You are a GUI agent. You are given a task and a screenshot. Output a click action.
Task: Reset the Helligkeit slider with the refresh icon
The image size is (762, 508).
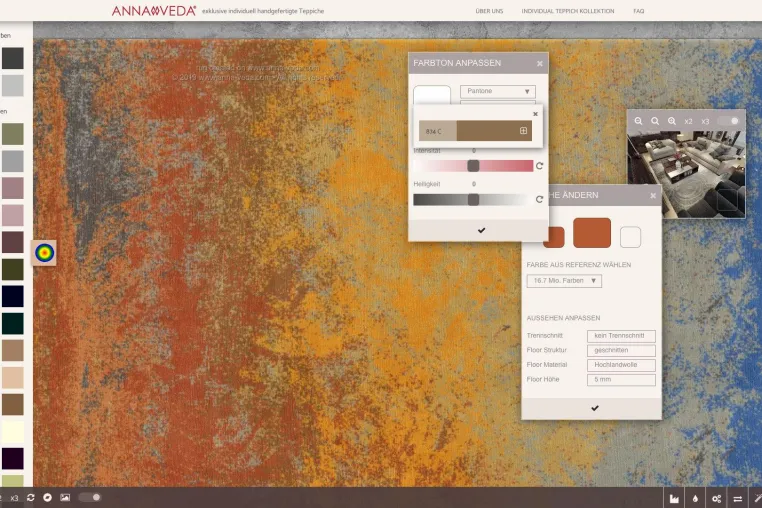pos(539,199)
